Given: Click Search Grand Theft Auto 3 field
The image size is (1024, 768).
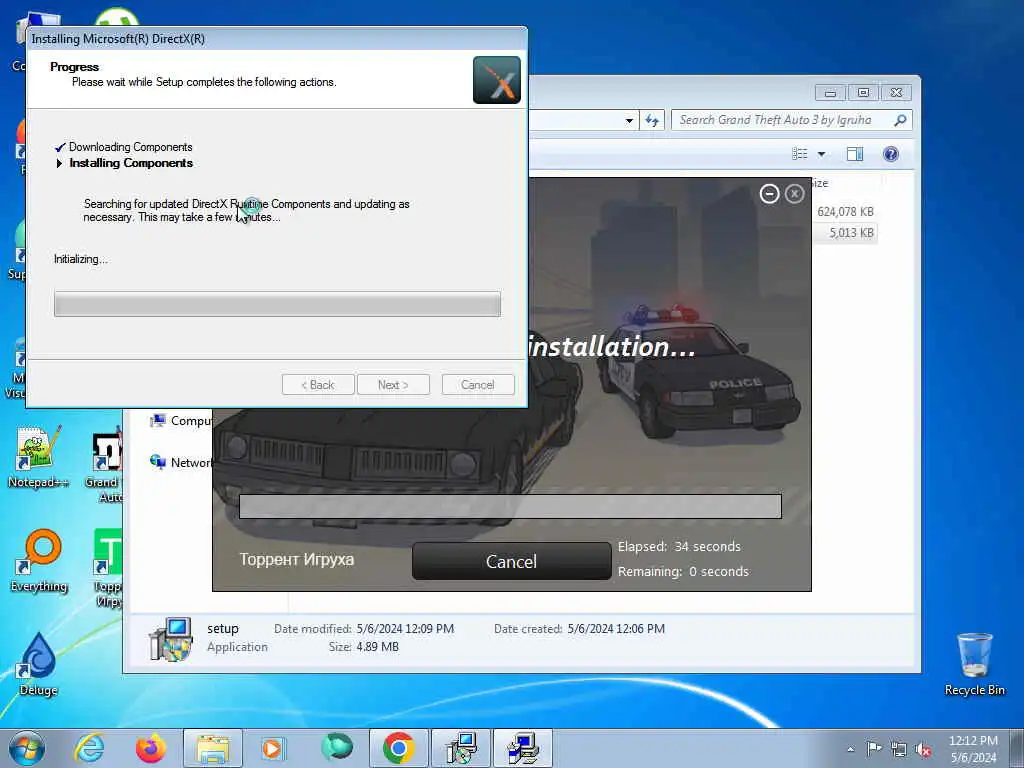Looking at the screenshot, I should pos(782,120).
